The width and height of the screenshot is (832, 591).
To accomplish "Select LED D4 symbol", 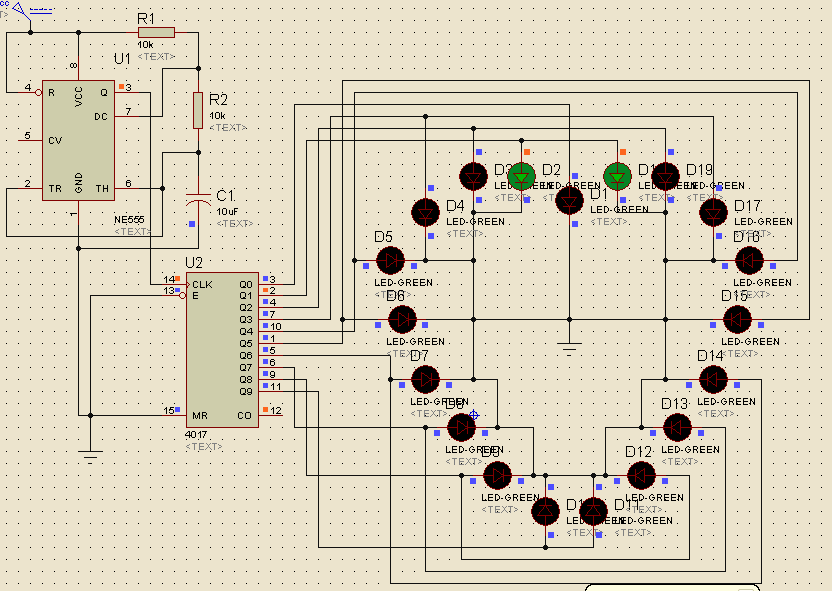I will click(x=426, y=212).
